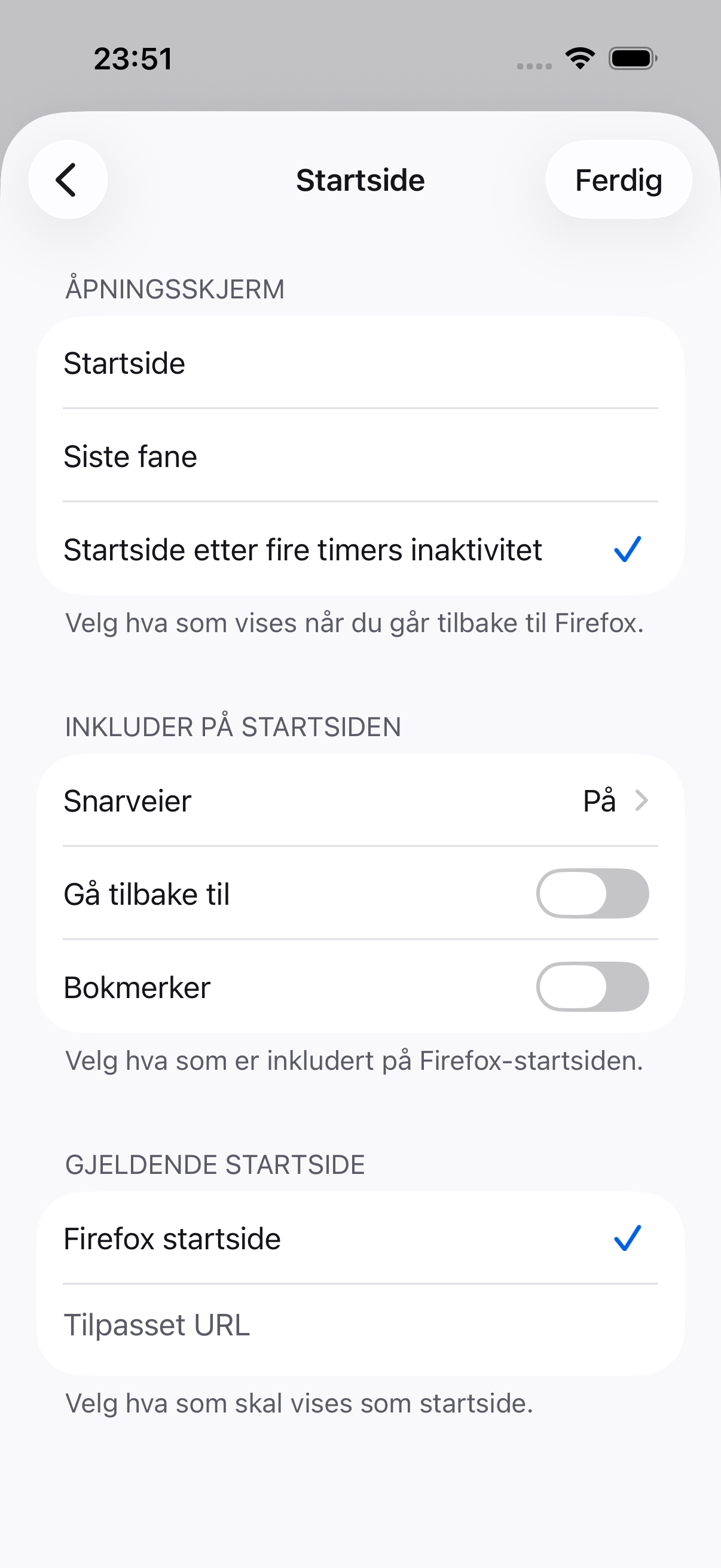Tap the back arrow icon
721x1568 pixels.
pyautogui.click(x=68, y=179)
